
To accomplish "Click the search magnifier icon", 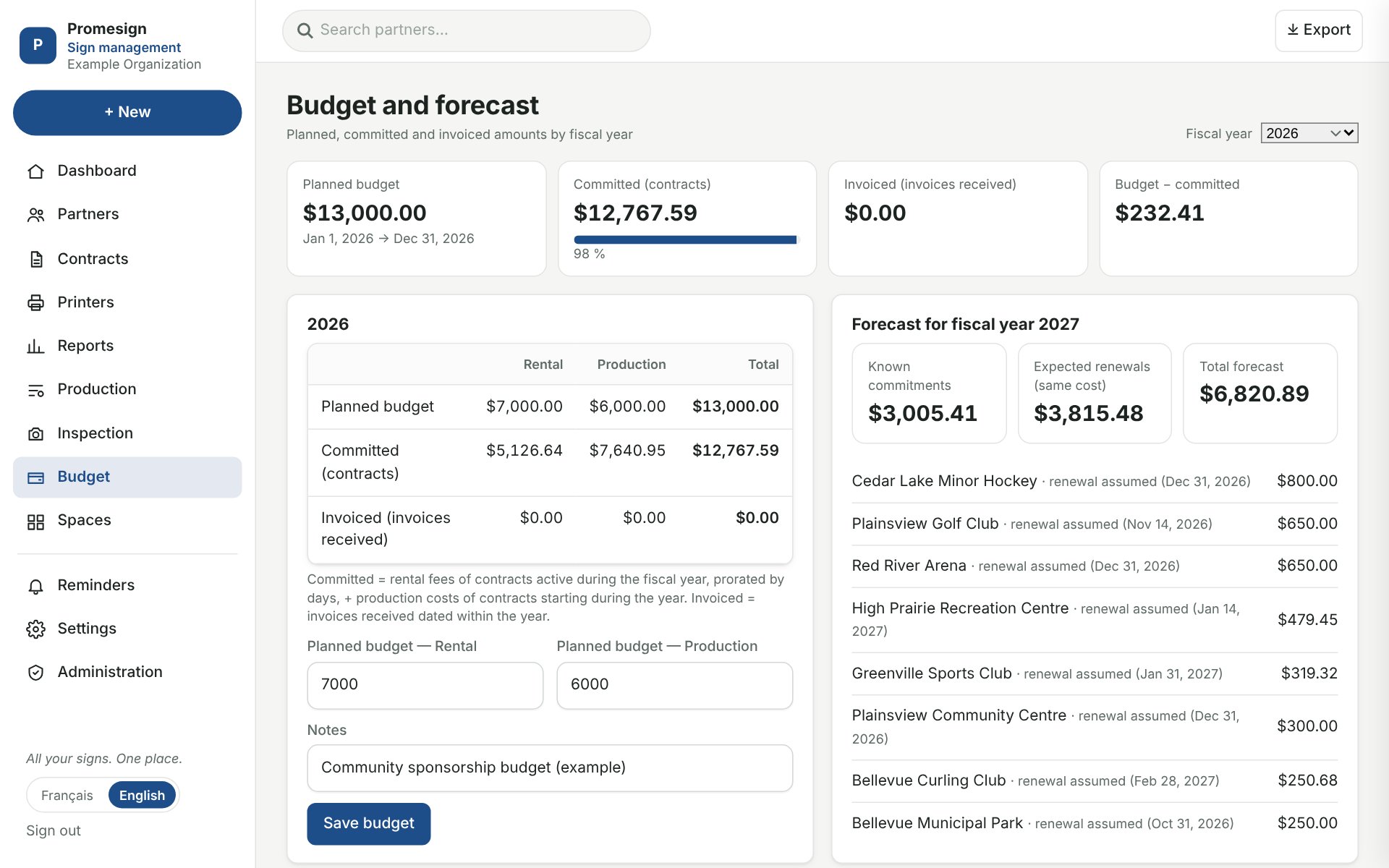I will point(305,30).
